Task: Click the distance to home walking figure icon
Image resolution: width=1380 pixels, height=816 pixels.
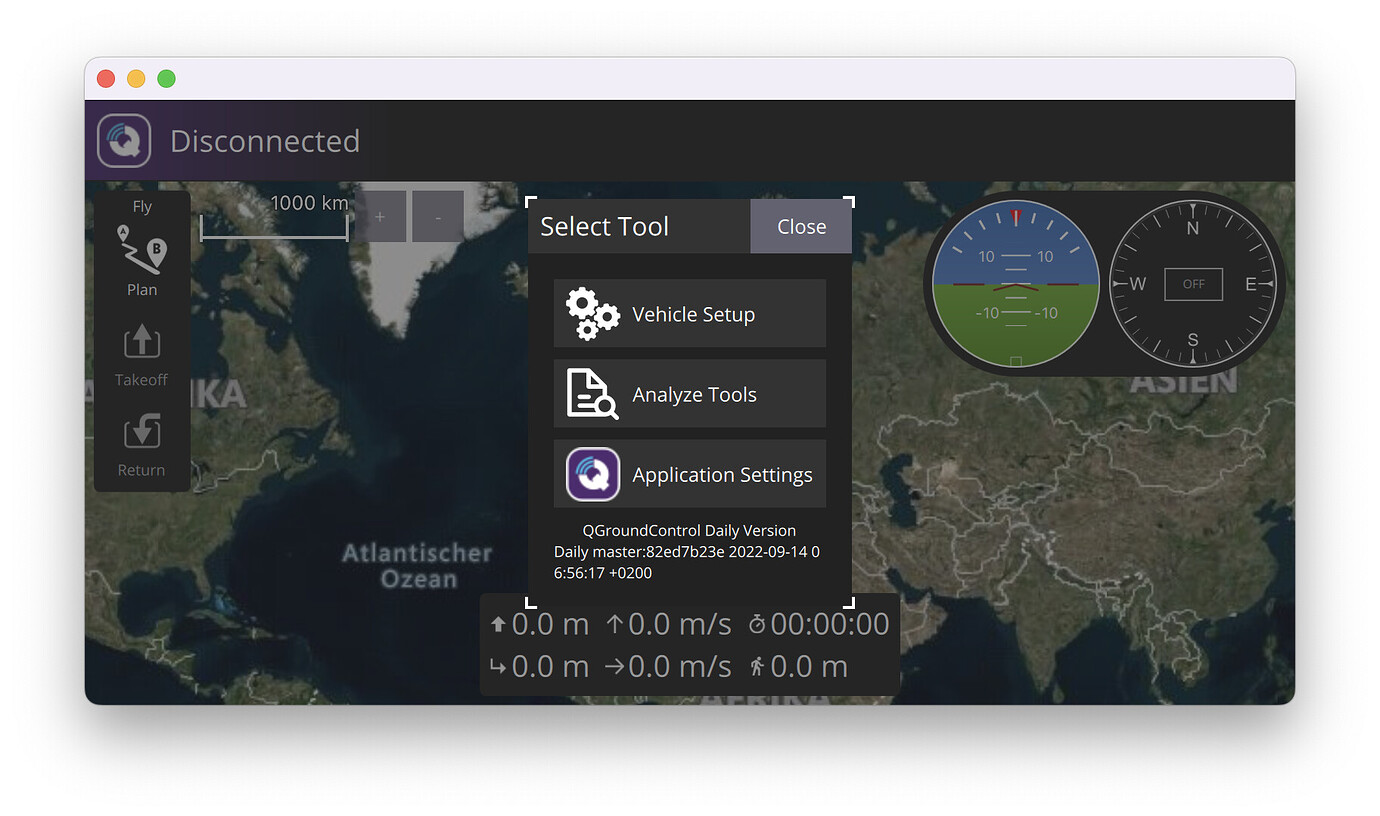Action: pyautogui.click(x=757, y=666)
